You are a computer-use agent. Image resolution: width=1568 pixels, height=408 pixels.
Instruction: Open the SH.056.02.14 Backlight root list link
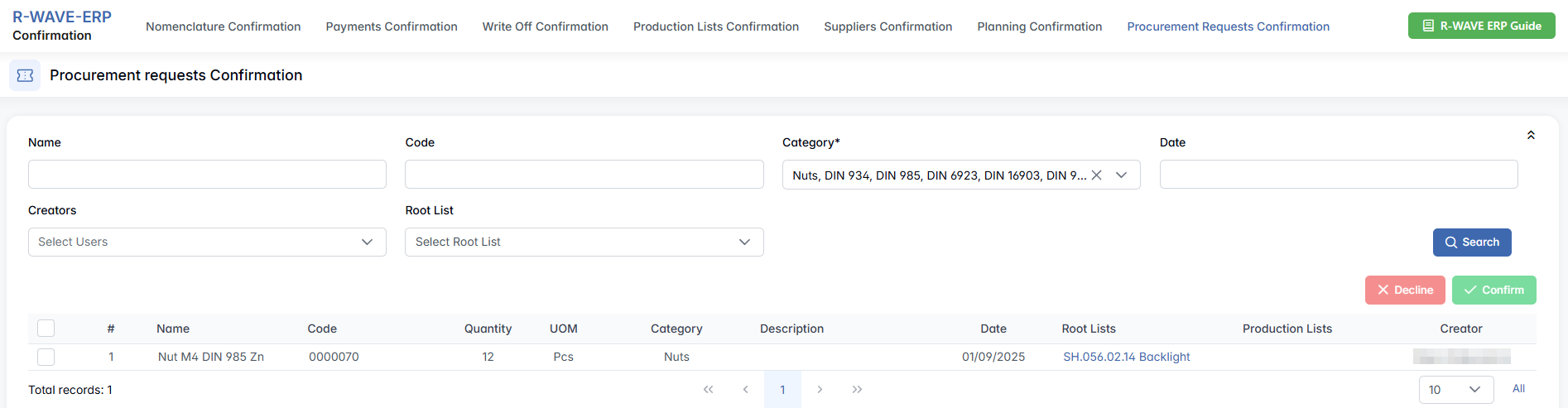[x=1126, y=357]
